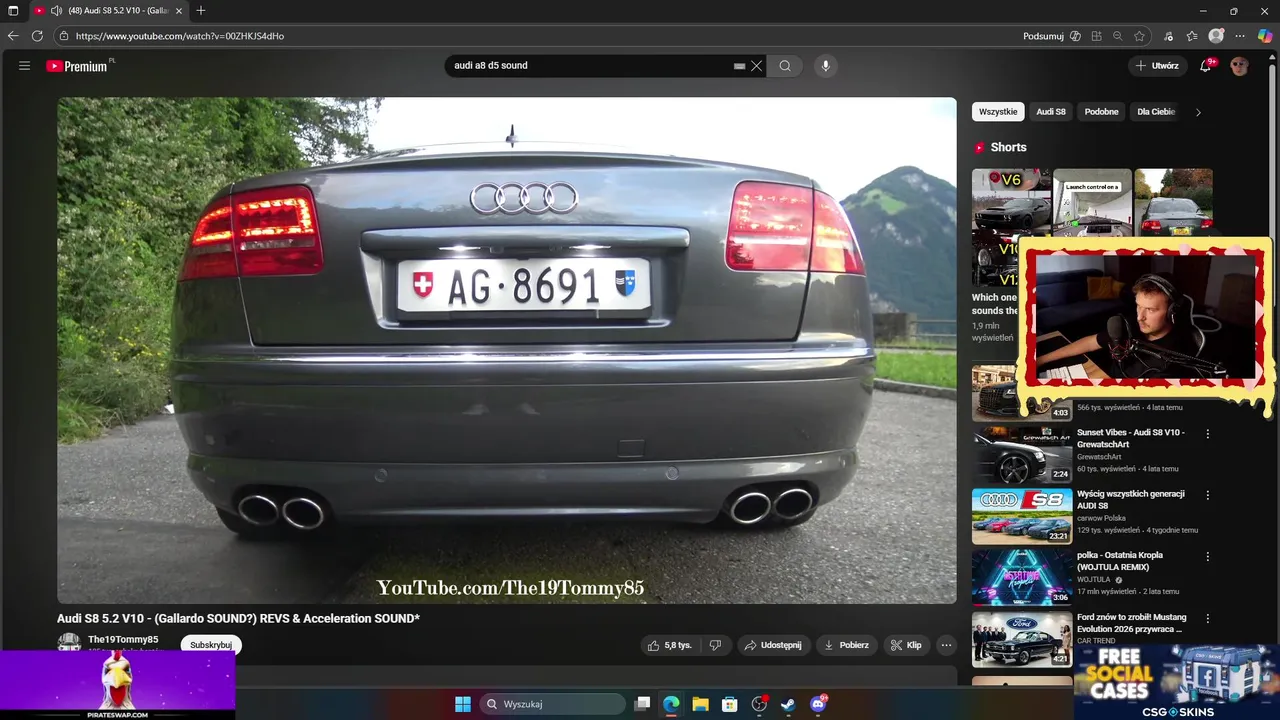Show more filter chips with right chevron
The image size is (1280, 720).
(1198, 112)
